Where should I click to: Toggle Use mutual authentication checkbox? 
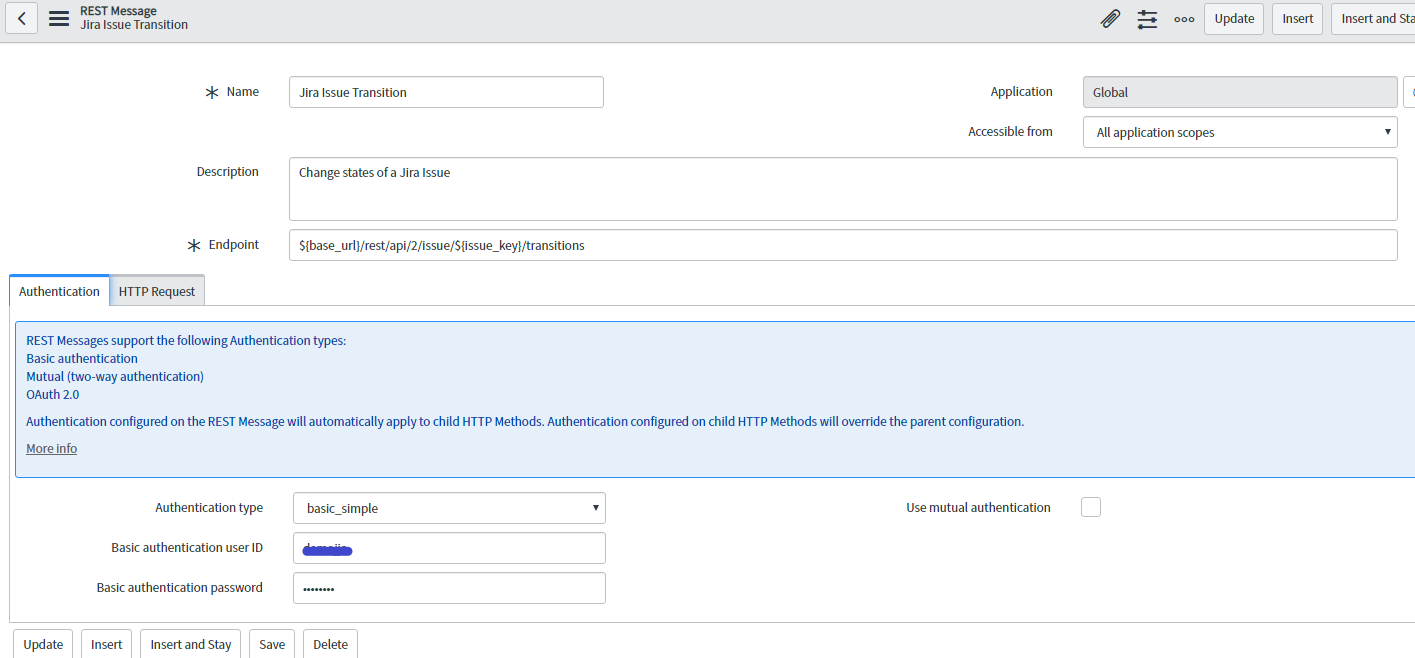[x=1091, y=507]
